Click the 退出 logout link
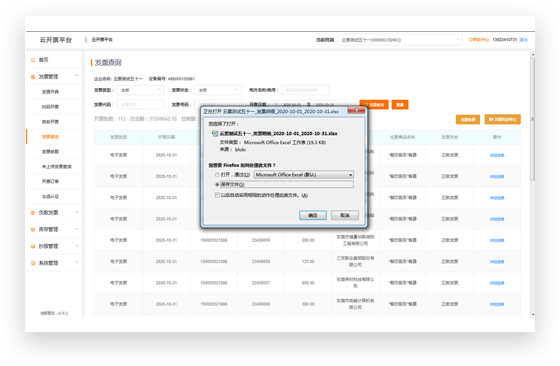 [524, 40]
